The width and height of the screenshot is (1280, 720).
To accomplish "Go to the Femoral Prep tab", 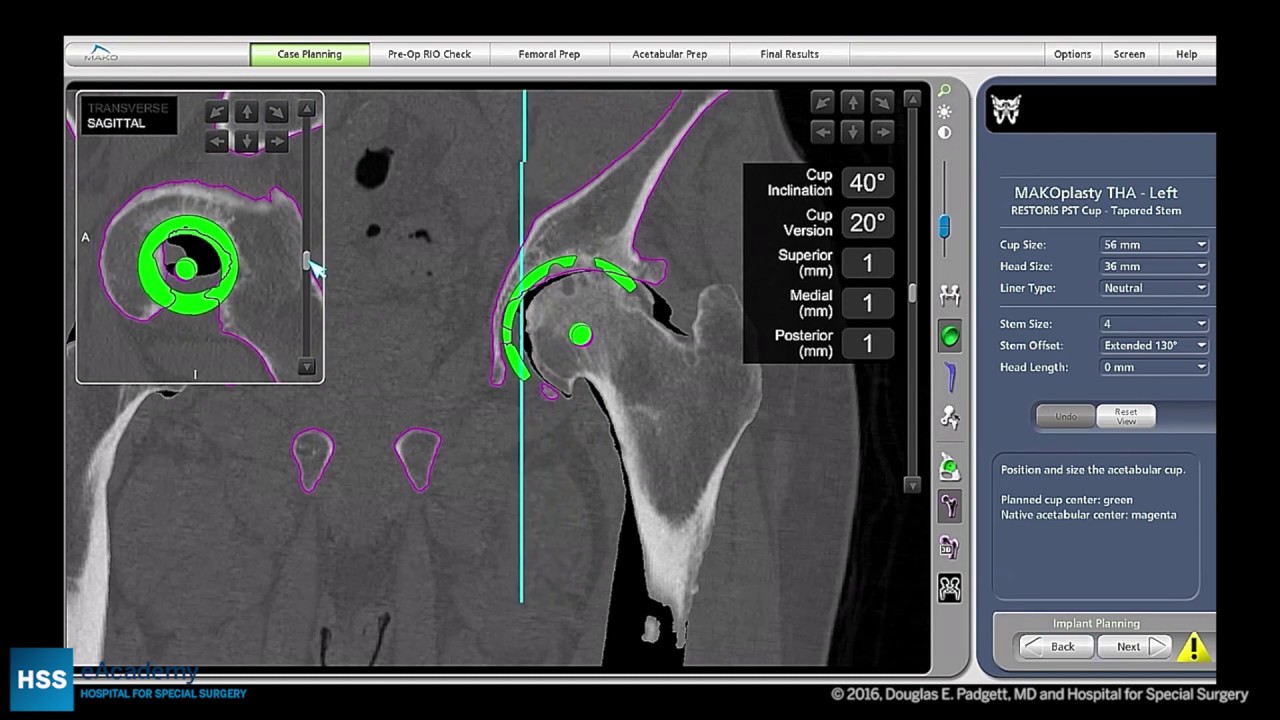I will point(549,54).
